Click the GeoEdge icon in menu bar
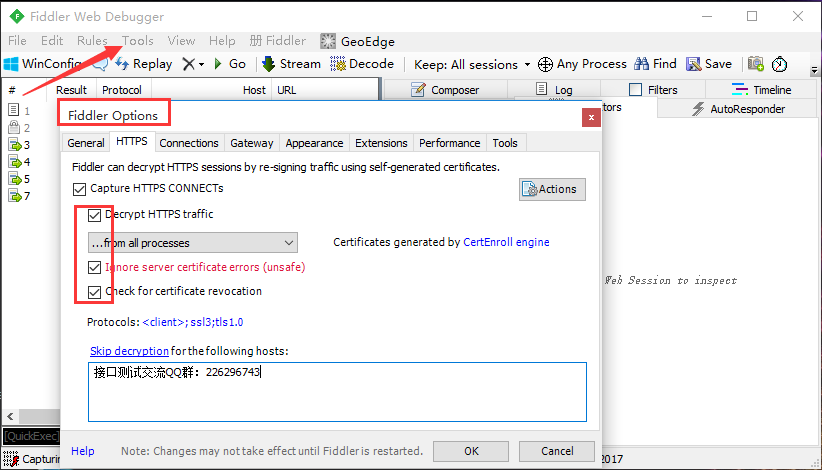 pyautogui.click(x=328, y=41)
